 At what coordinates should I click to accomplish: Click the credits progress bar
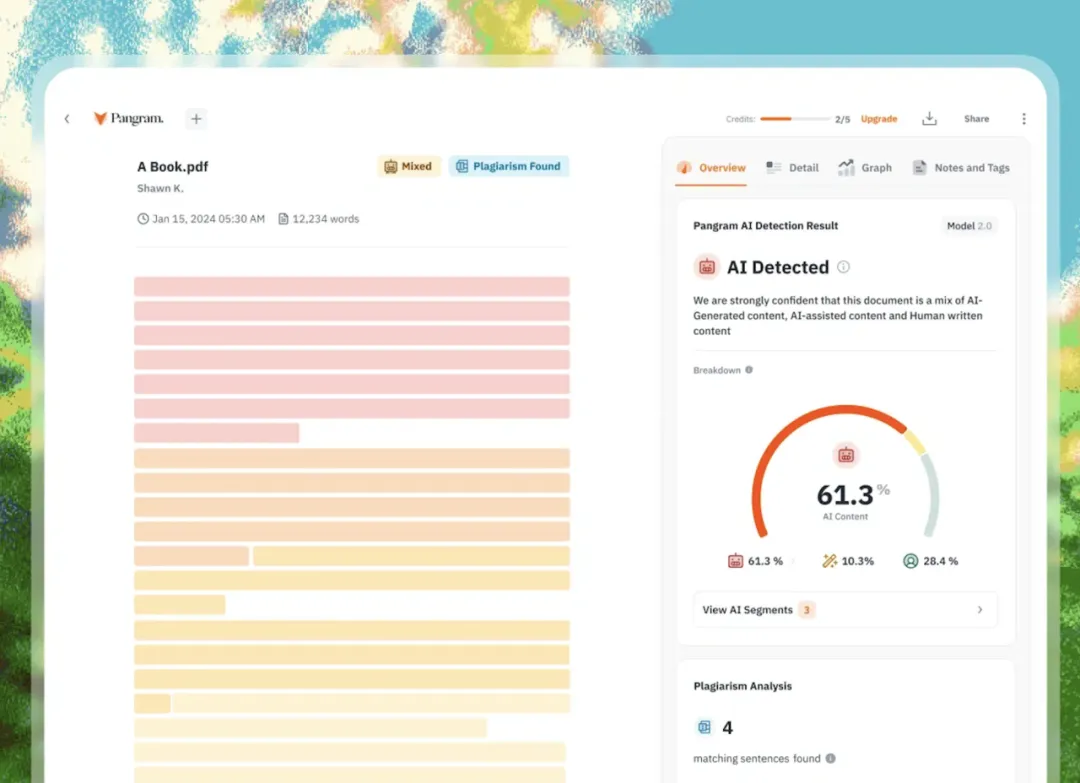pos(795,118)
